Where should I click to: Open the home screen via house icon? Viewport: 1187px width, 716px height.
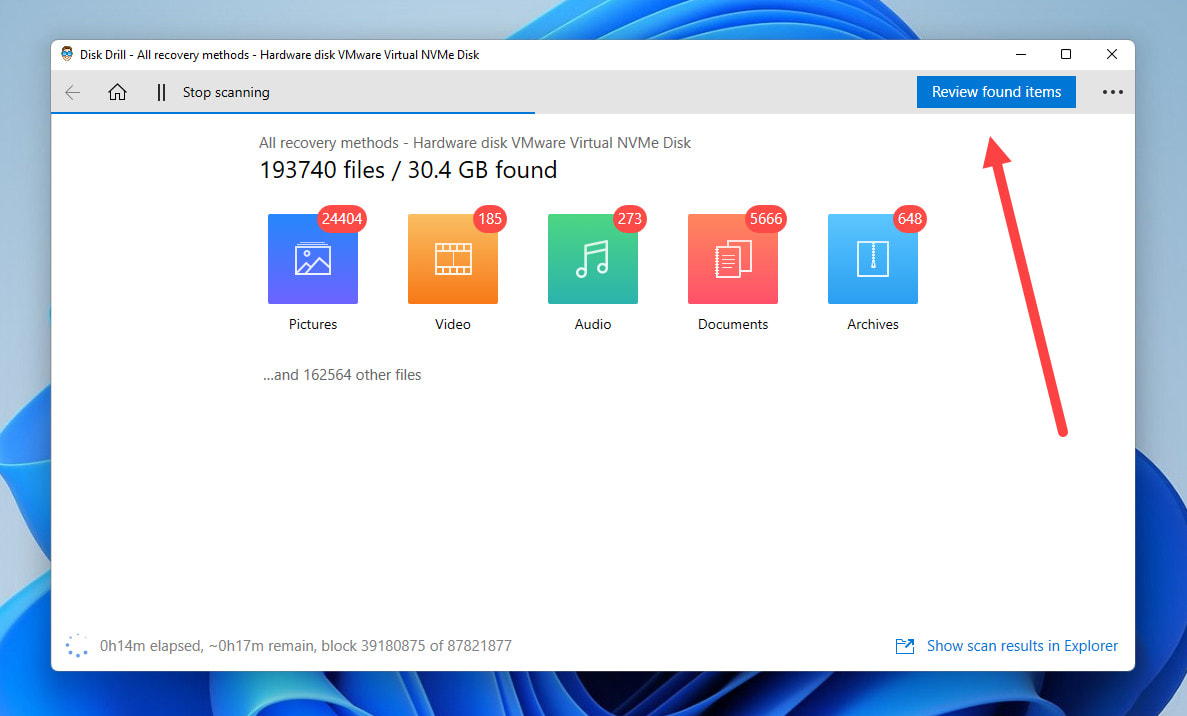117,92
